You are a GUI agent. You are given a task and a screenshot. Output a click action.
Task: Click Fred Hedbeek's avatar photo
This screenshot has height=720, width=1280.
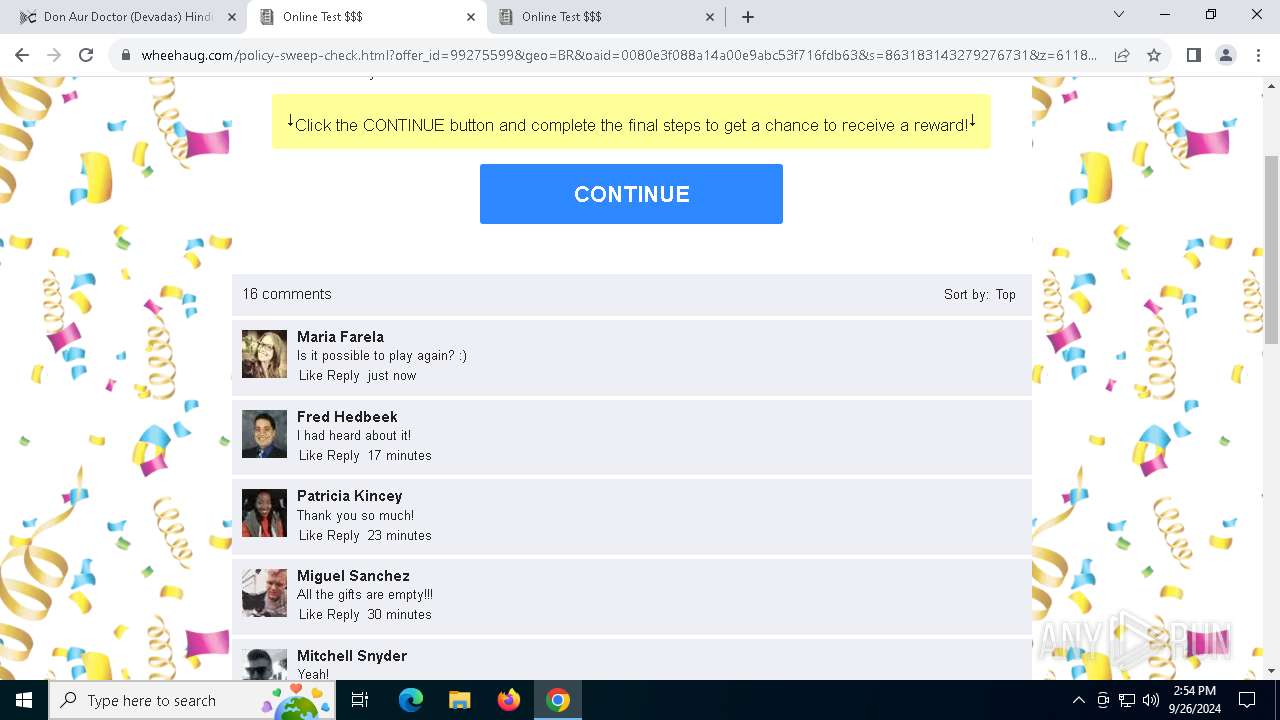tap(264, 434)
